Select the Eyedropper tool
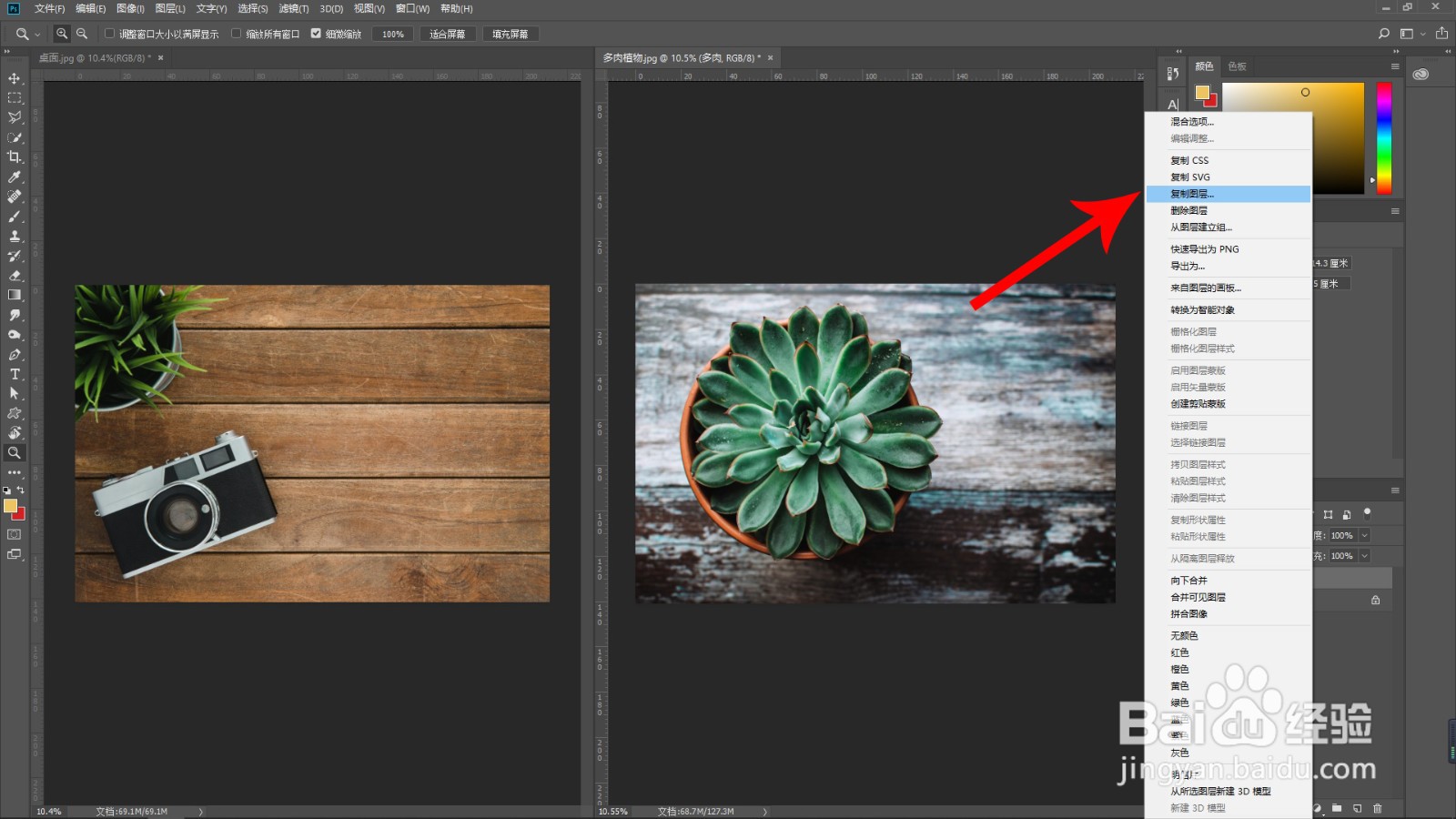 [x=15, y=177]
